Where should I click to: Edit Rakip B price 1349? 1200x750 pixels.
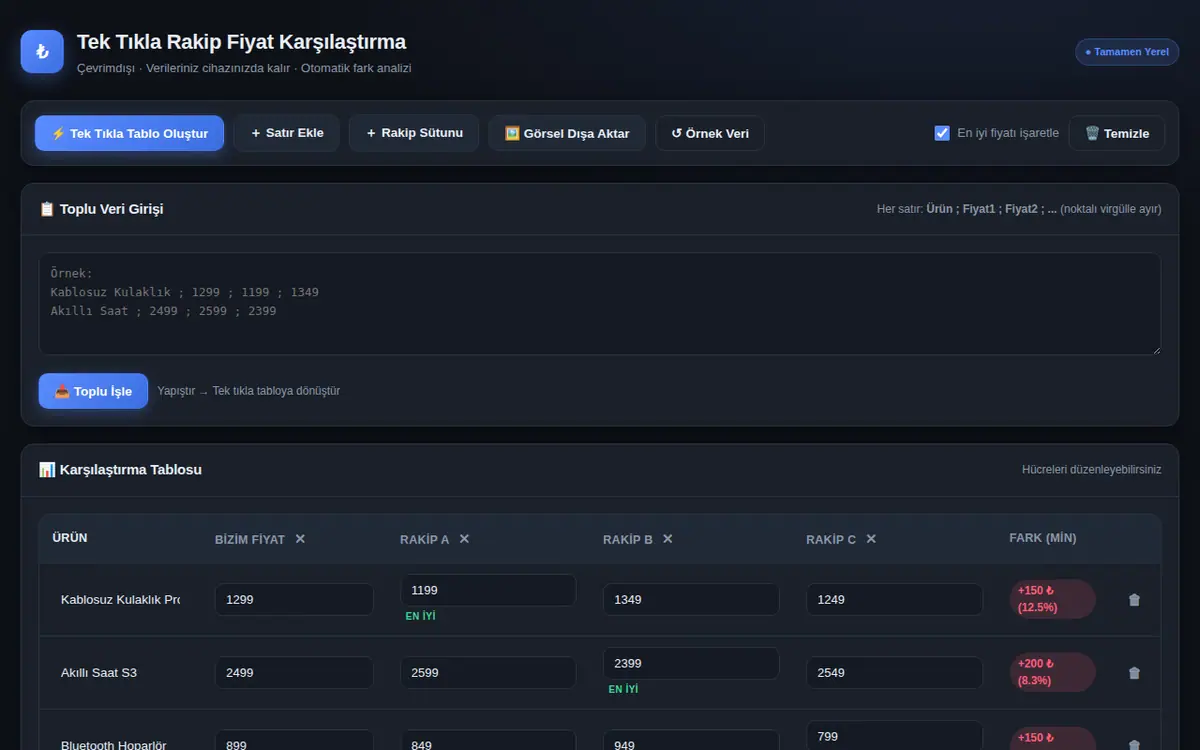pos(691,600)
